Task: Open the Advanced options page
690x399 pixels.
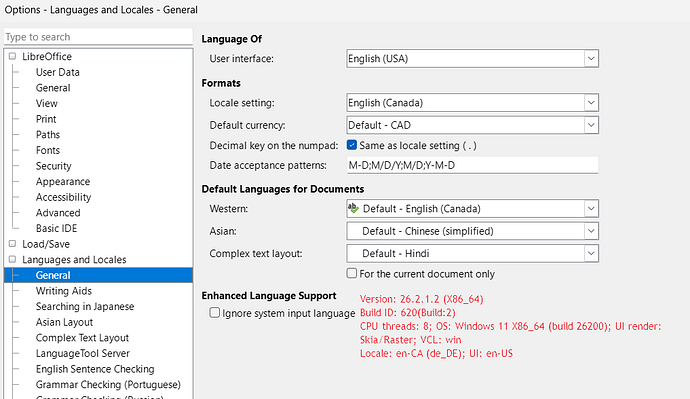Action: 58,213
